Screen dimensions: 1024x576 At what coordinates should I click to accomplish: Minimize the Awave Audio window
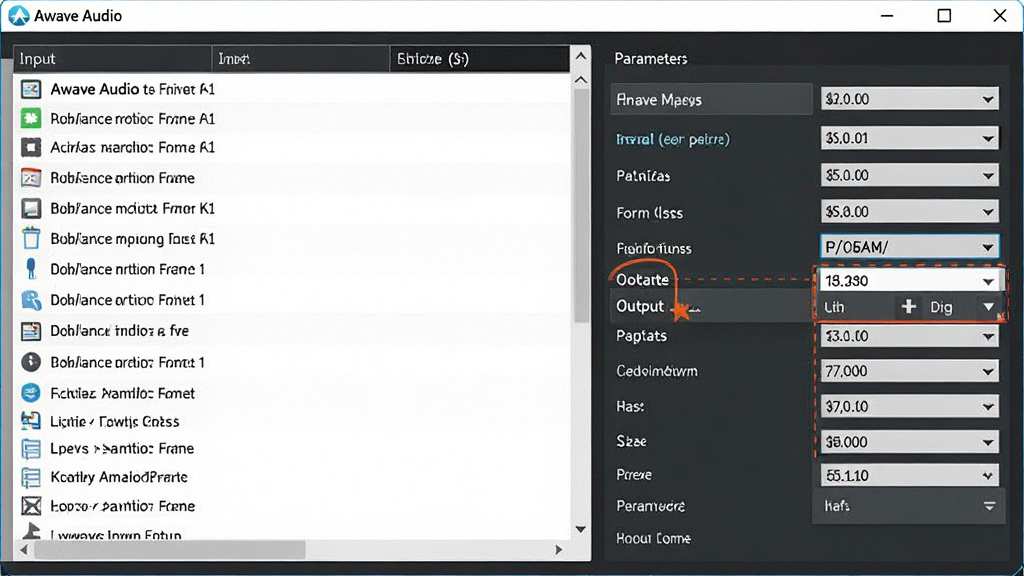tap(887, 16)
